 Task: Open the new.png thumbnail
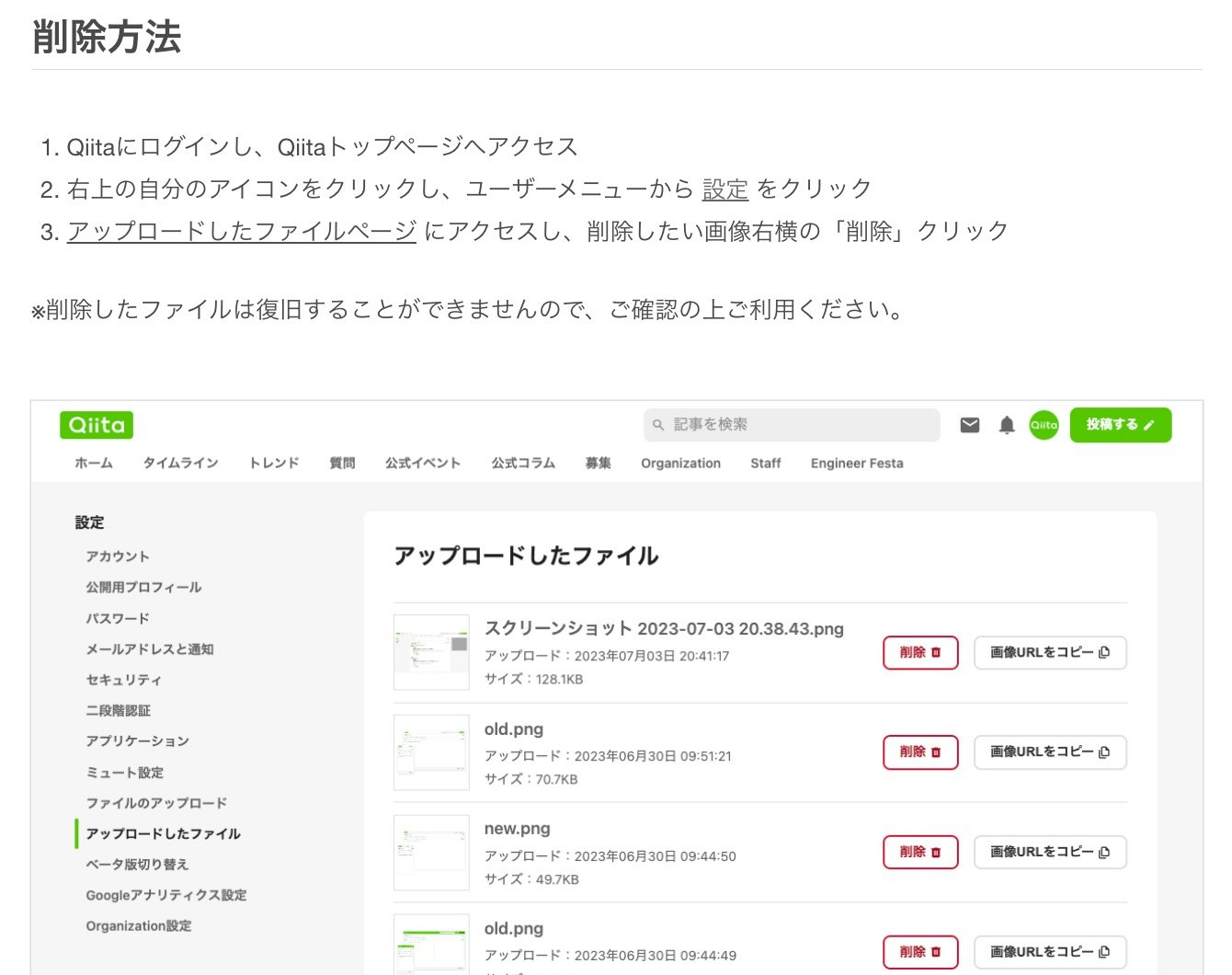[431, 853]
